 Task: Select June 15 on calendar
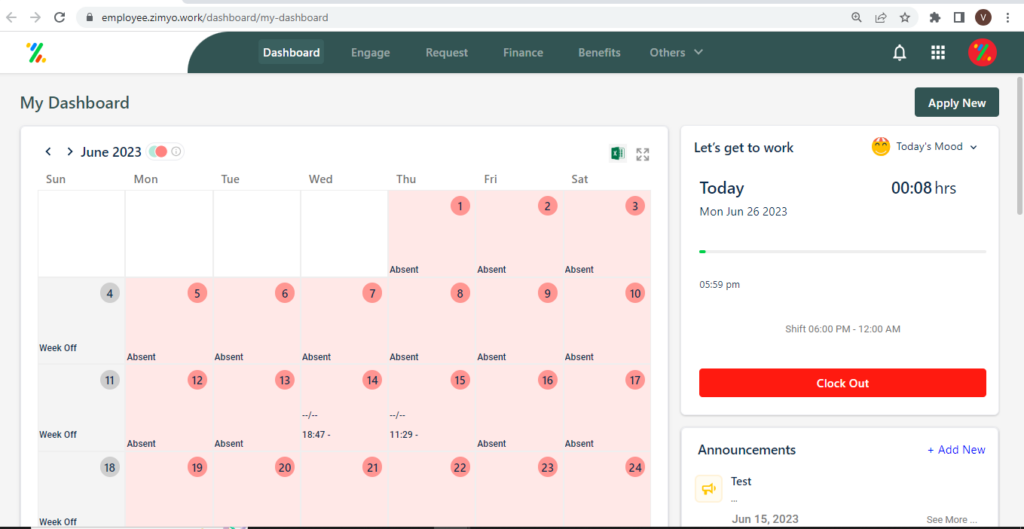pos(460,380)
